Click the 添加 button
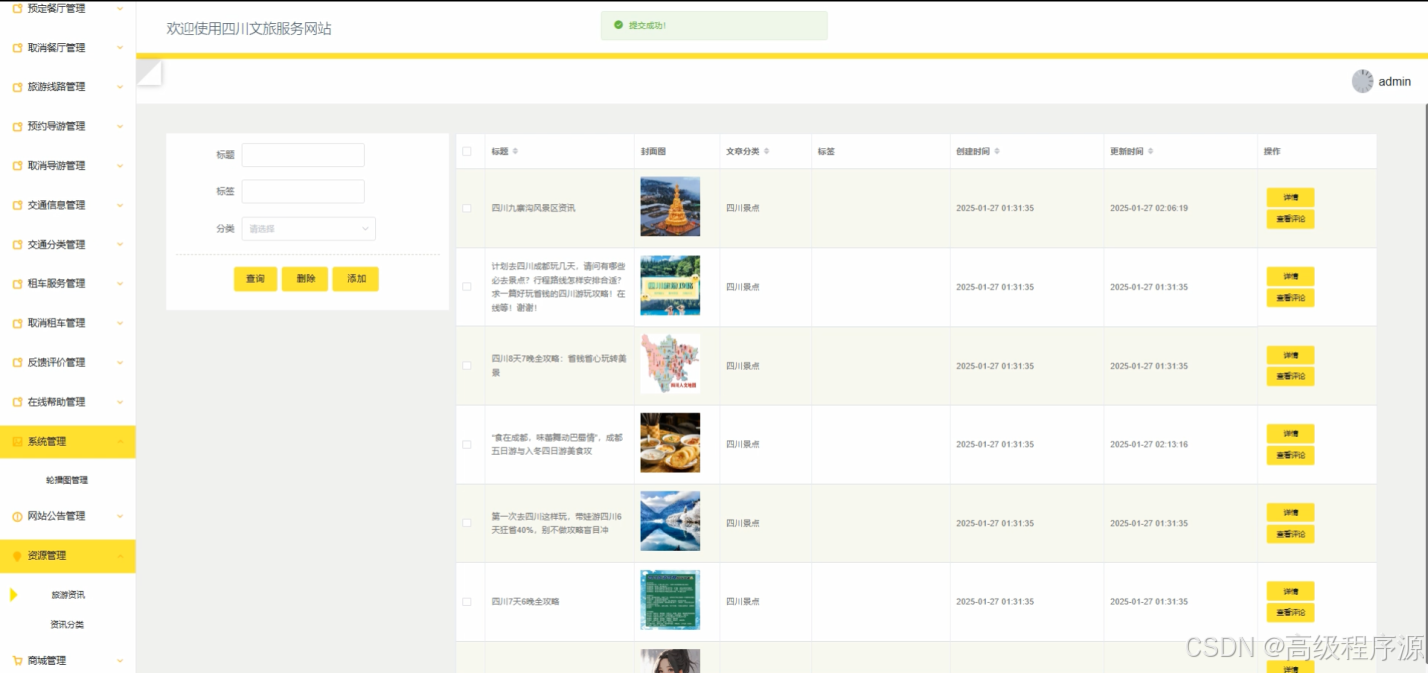 (356, 279)
